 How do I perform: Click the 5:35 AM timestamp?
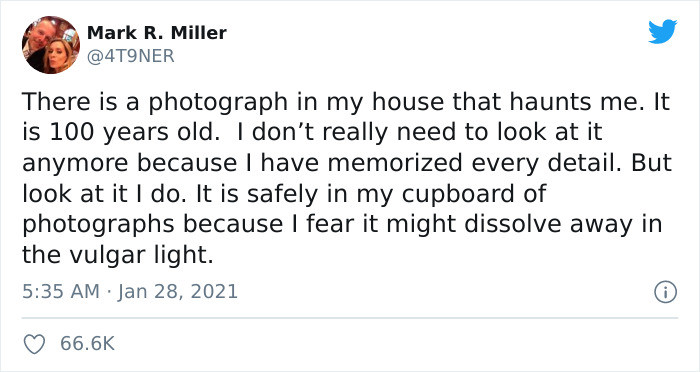[x=61, y=292]
